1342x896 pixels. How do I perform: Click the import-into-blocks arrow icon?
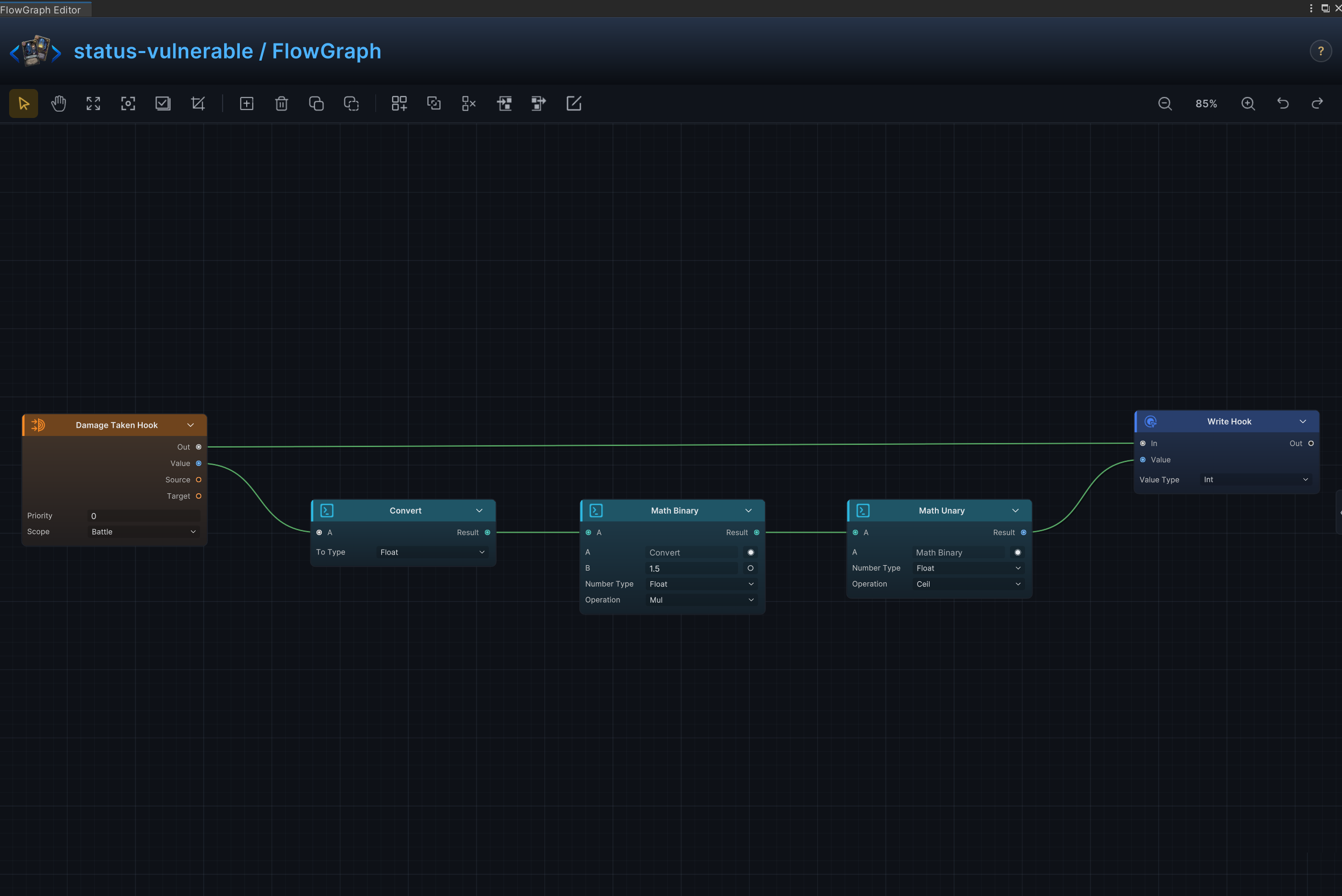click(x=504, y=103)
